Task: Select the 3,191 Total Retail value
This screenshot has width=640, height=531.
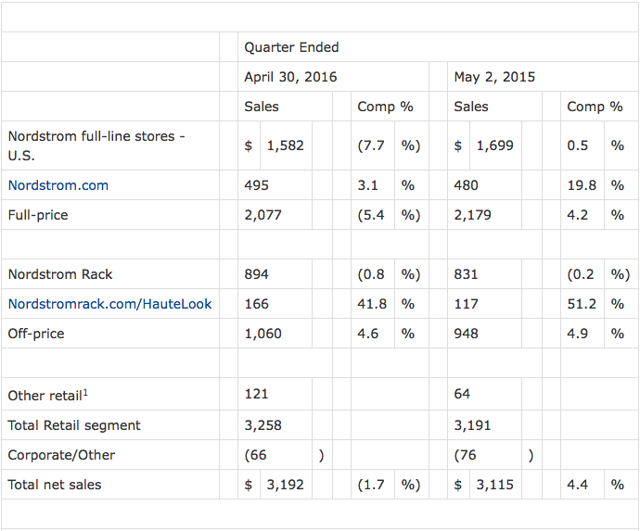Action: click(472, 425)
